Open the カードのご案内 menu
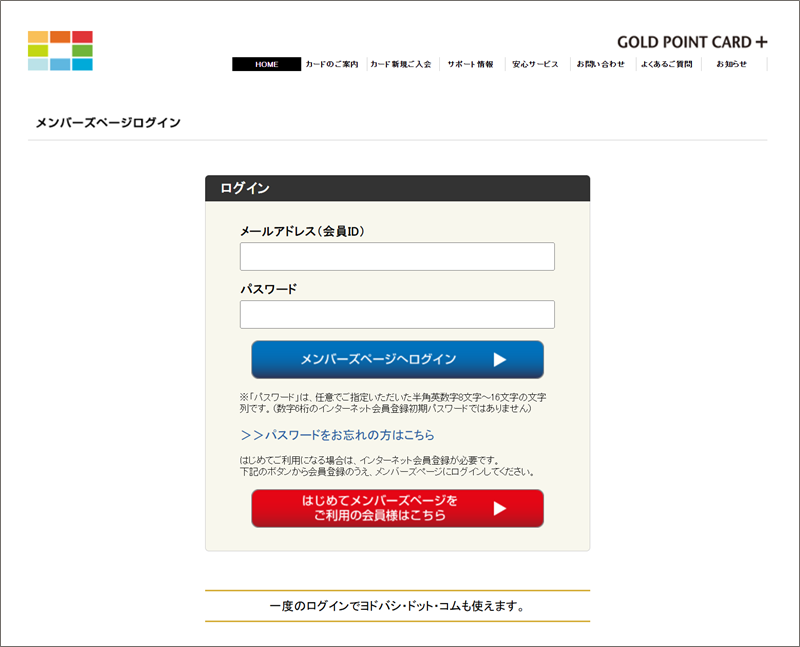The image size is (800, 647). (332, 64)
